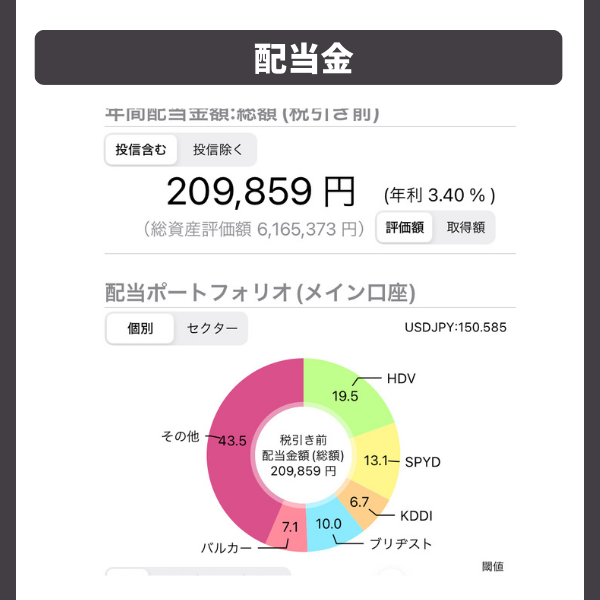This screenshot has width=600, height=600.
Task: Click the light blue ブリヂスト slice
Action: [330, 525]
